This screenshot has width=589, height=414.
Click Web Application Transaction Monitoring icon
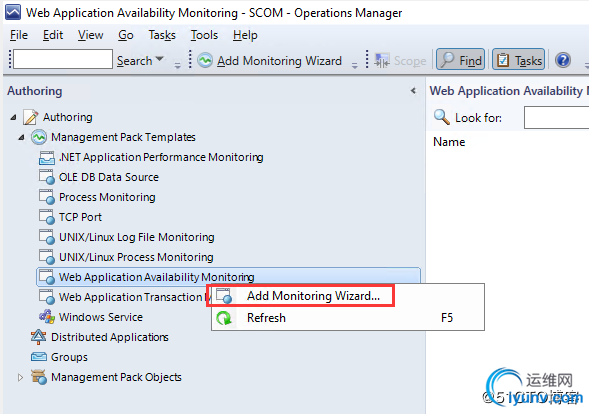(47, 297)
